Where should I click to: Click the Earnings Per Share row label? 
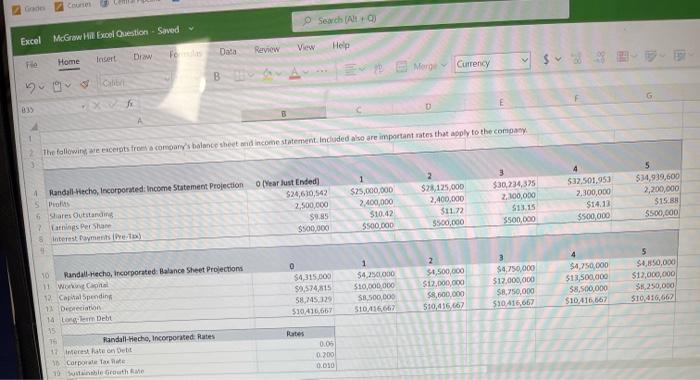[81, 226]
